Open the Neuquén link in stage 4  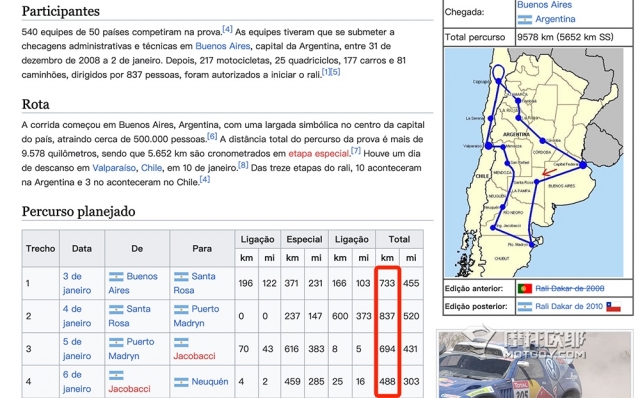pos(210,382)
